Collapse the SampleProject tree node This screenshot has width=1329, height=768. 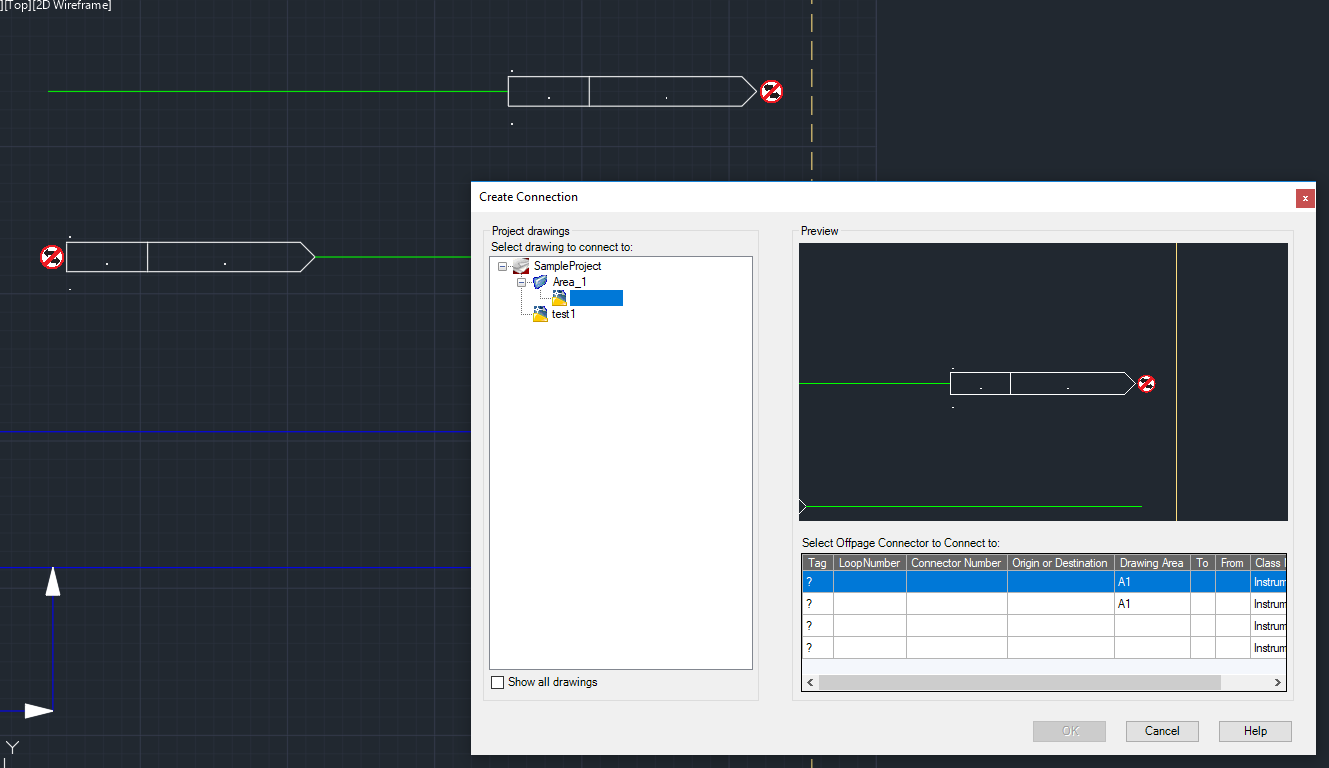coord(502,266)
